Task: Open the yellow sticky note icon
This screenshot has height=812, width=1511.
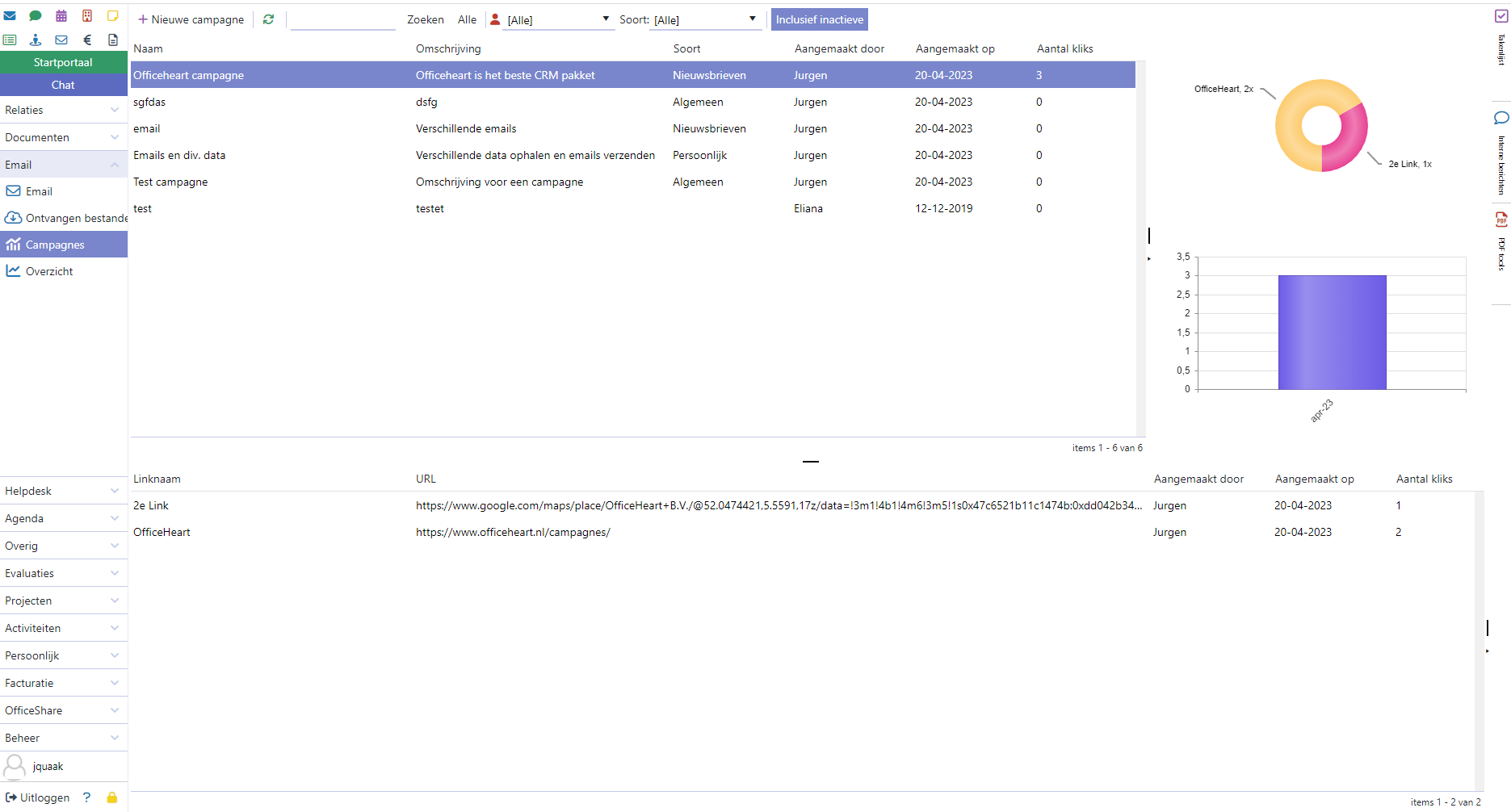Action: (x=113, y=16)
